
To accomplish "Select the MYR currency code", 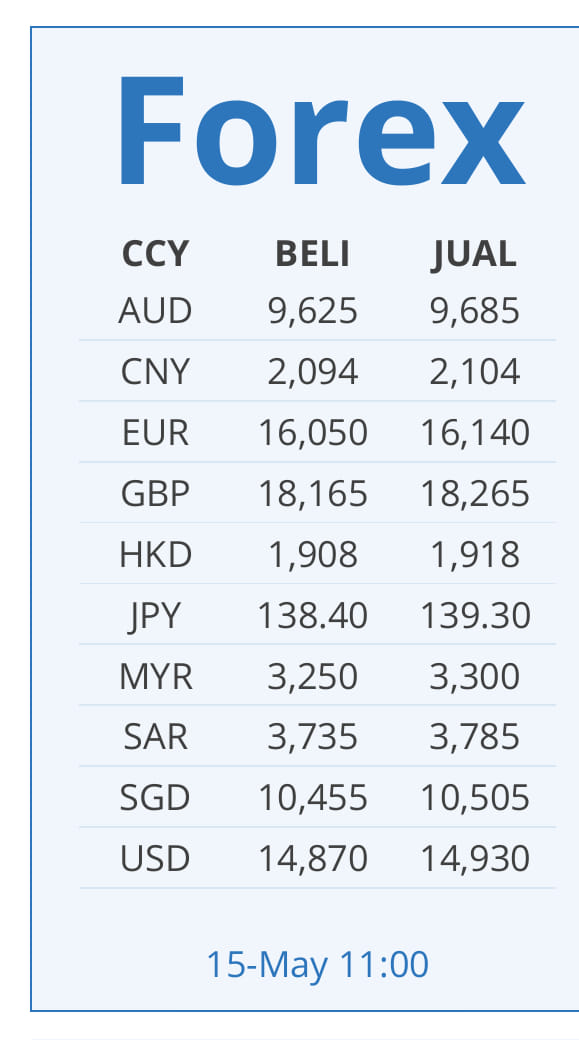I will (x=156, y=677).
